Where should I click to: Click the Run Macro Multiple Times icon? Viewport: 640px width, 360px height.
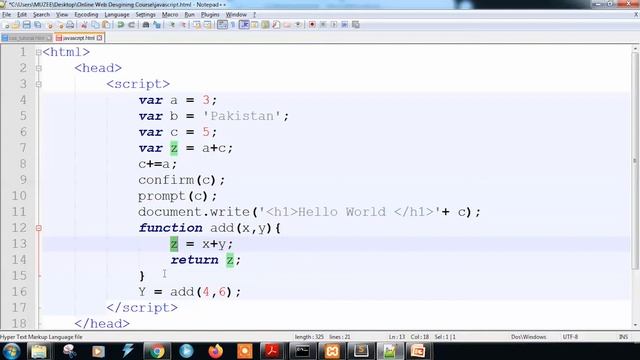(x=344, y=25)
